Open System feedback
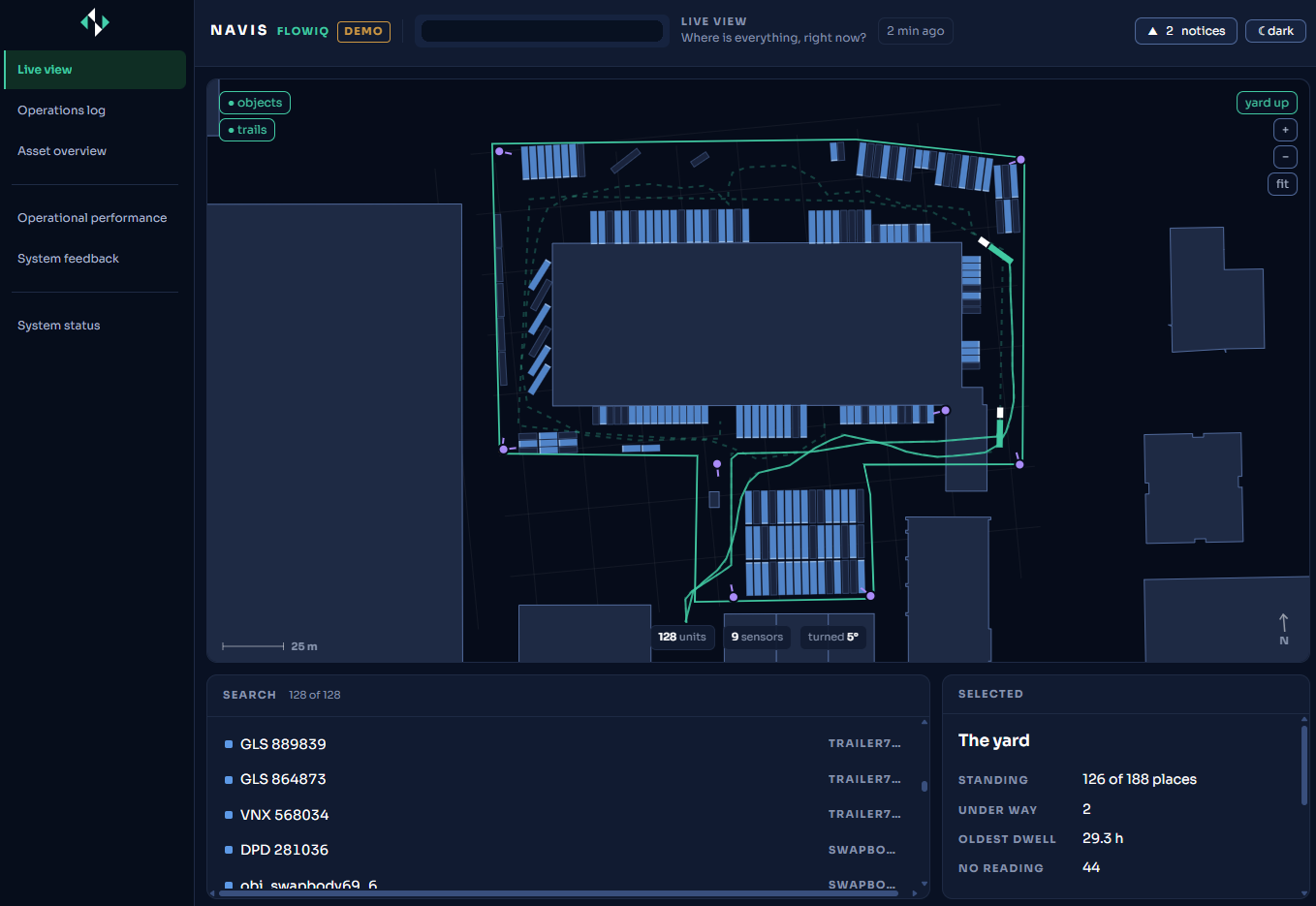Screen dimensions: 1316x906 tap(95, 259)
